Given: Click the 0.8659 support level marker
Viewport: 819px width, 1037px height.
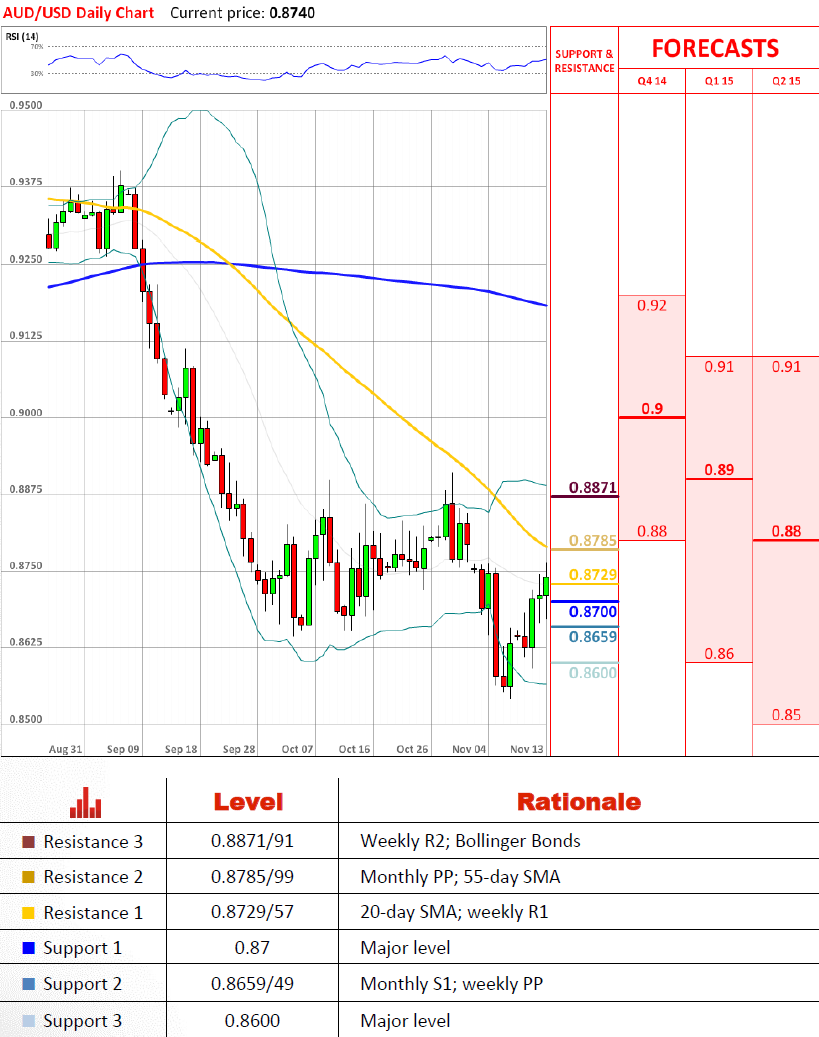Looking at the screenshot, I should tap(593, 637).
